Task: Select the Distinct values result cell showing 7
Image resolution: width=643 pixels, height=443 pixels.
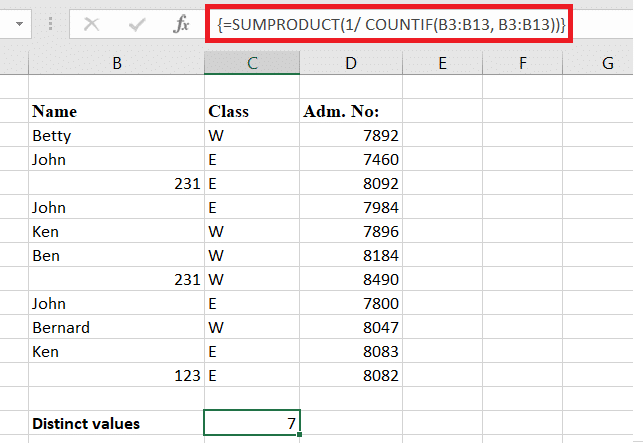Action: point(251,423)
